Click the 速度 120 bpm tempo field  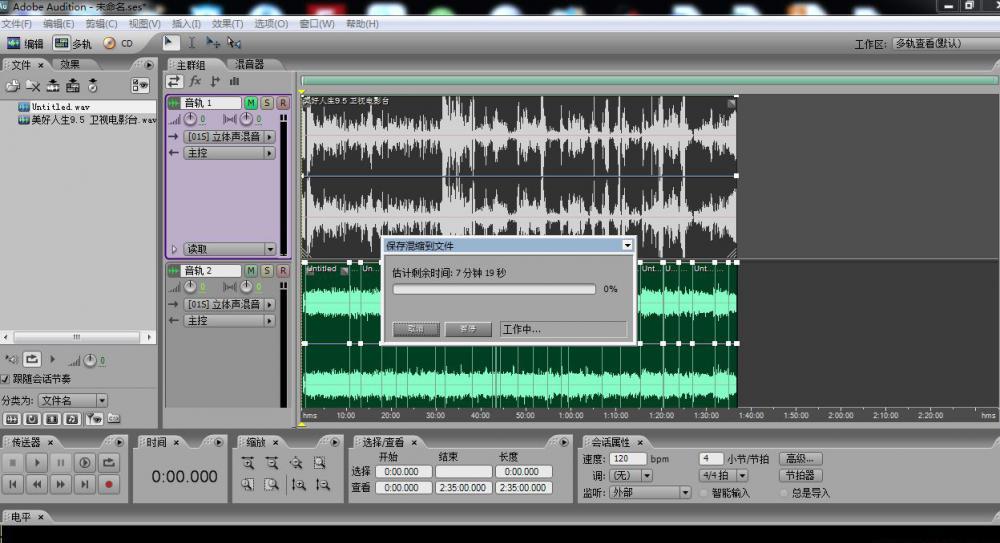(x=628, y=459)
